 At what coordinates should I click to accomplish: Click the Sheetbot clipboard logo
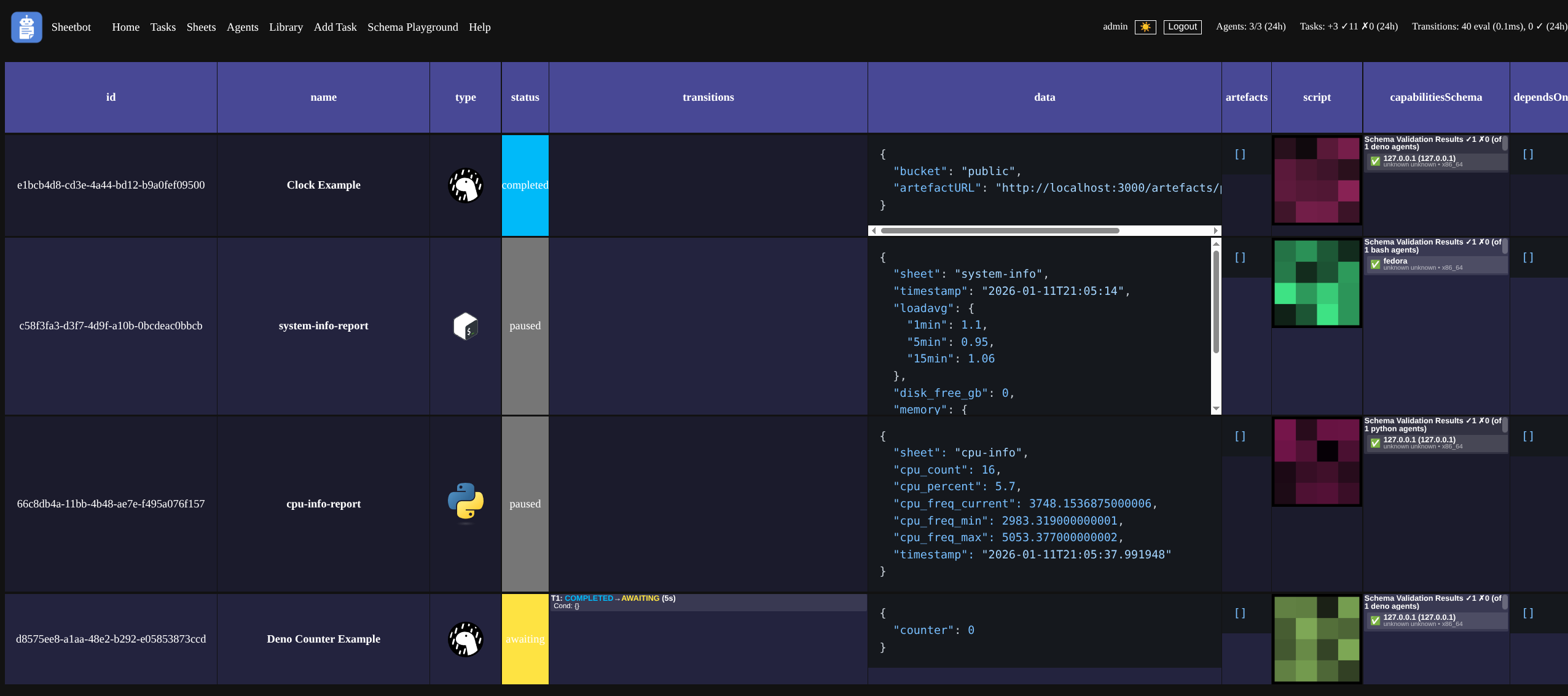(x=26, y=27)
